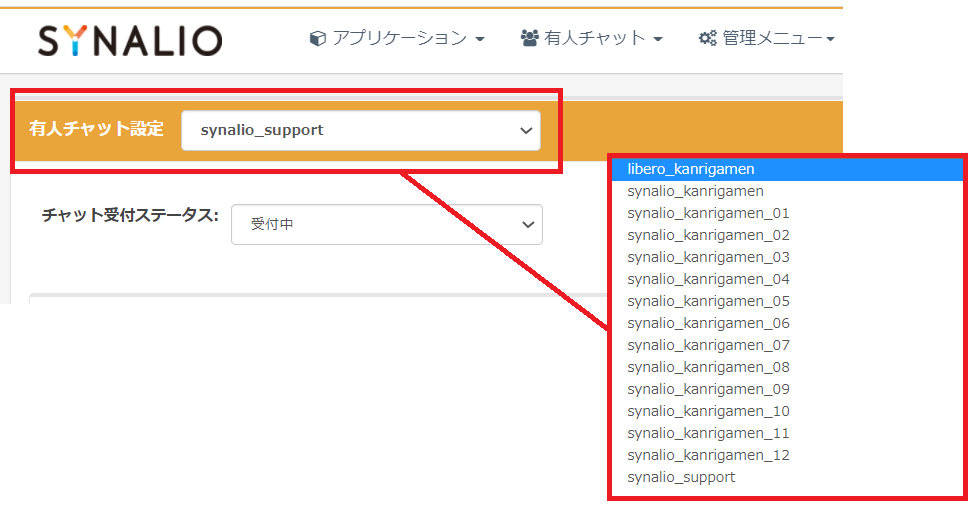Pick synalio_kanrigamen_10 entry
This screenshot has height=507, width=979.
(x=787, y=411)
